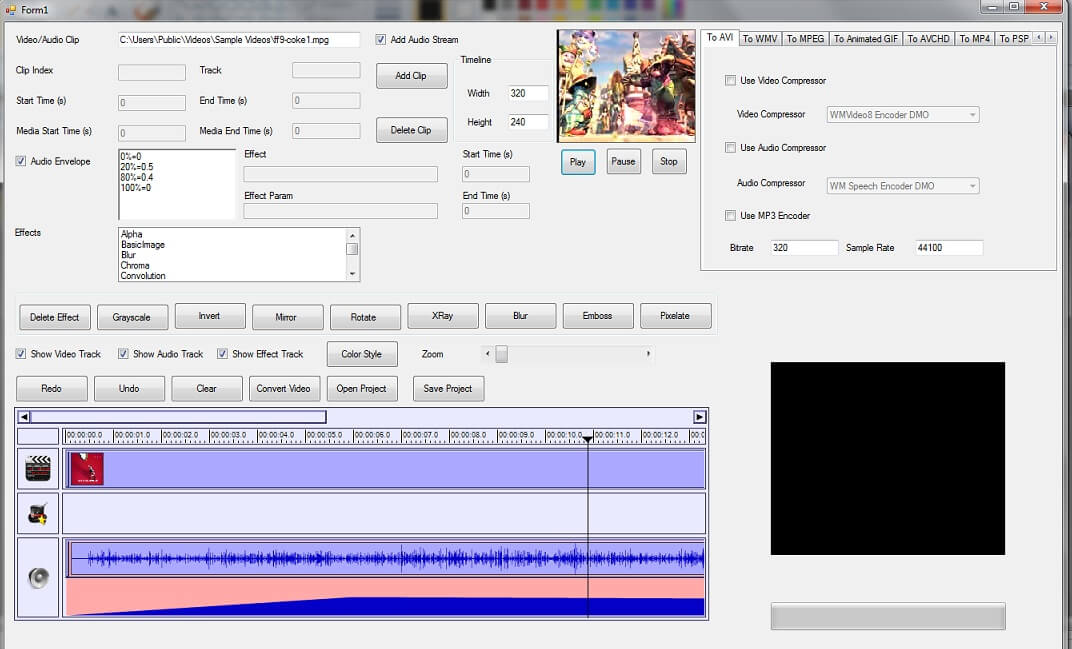This screenshot has width=1072, height=649.
Task: Click the audio track speaker icon
Action: click(x=36, y=576)
